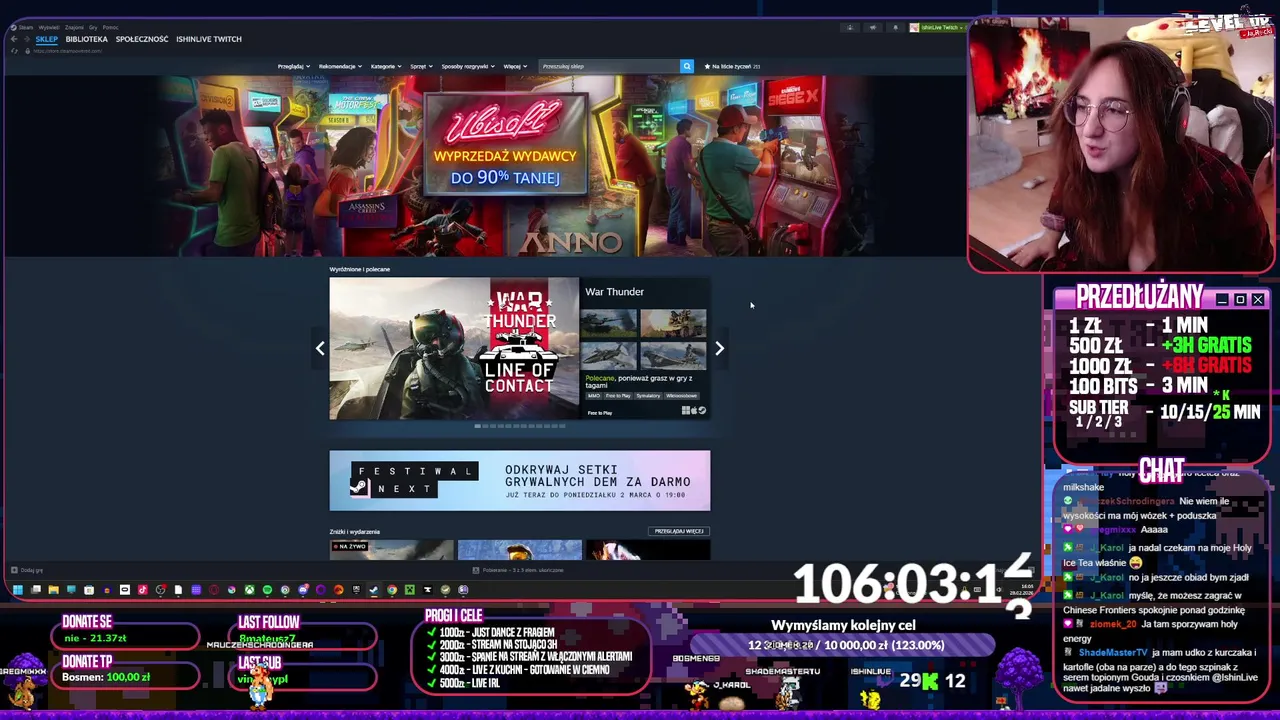Go back with the Steam back arrow
Screen dimensions: 1280x720
click(14, 39)
